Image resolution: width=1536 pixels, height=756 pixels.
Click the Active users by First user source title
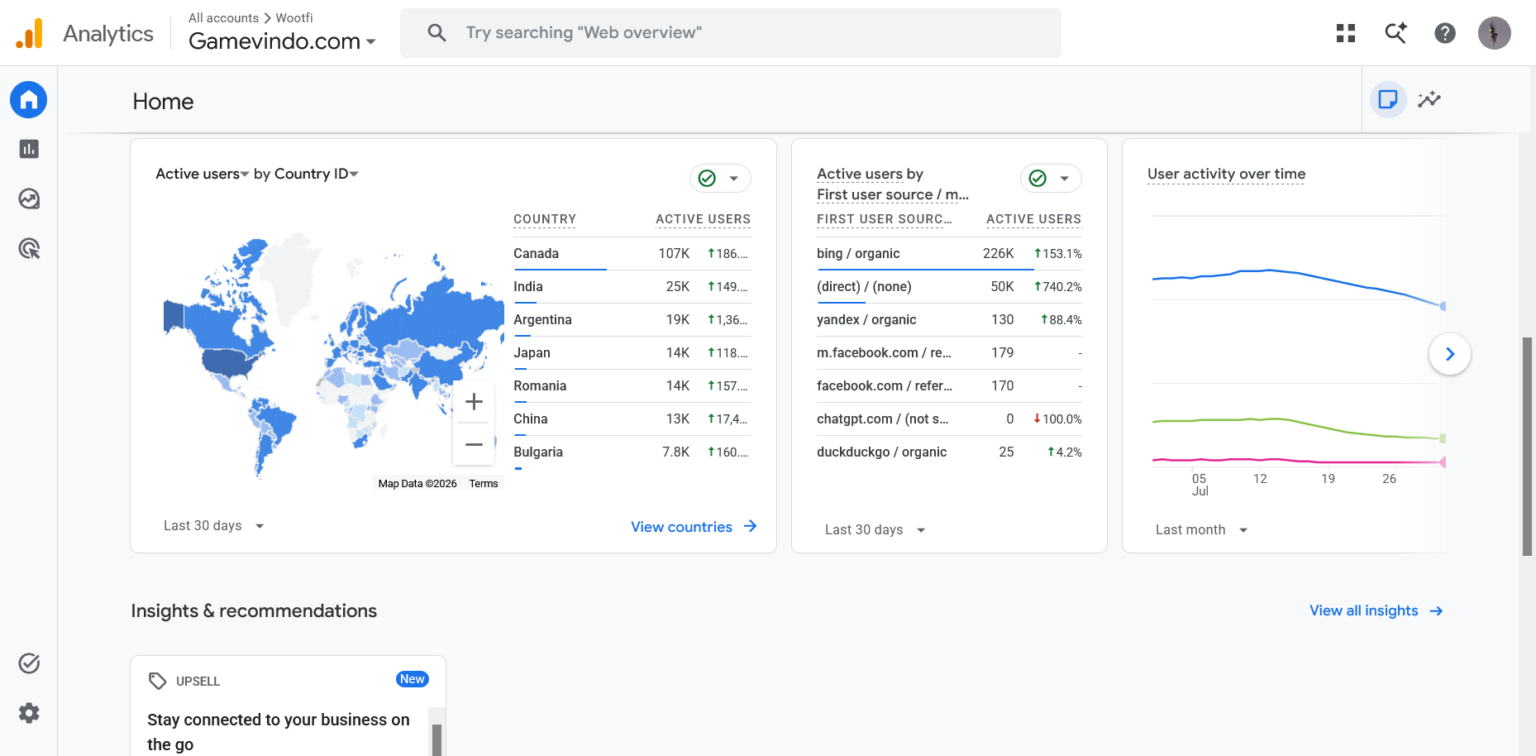point(893,184)
